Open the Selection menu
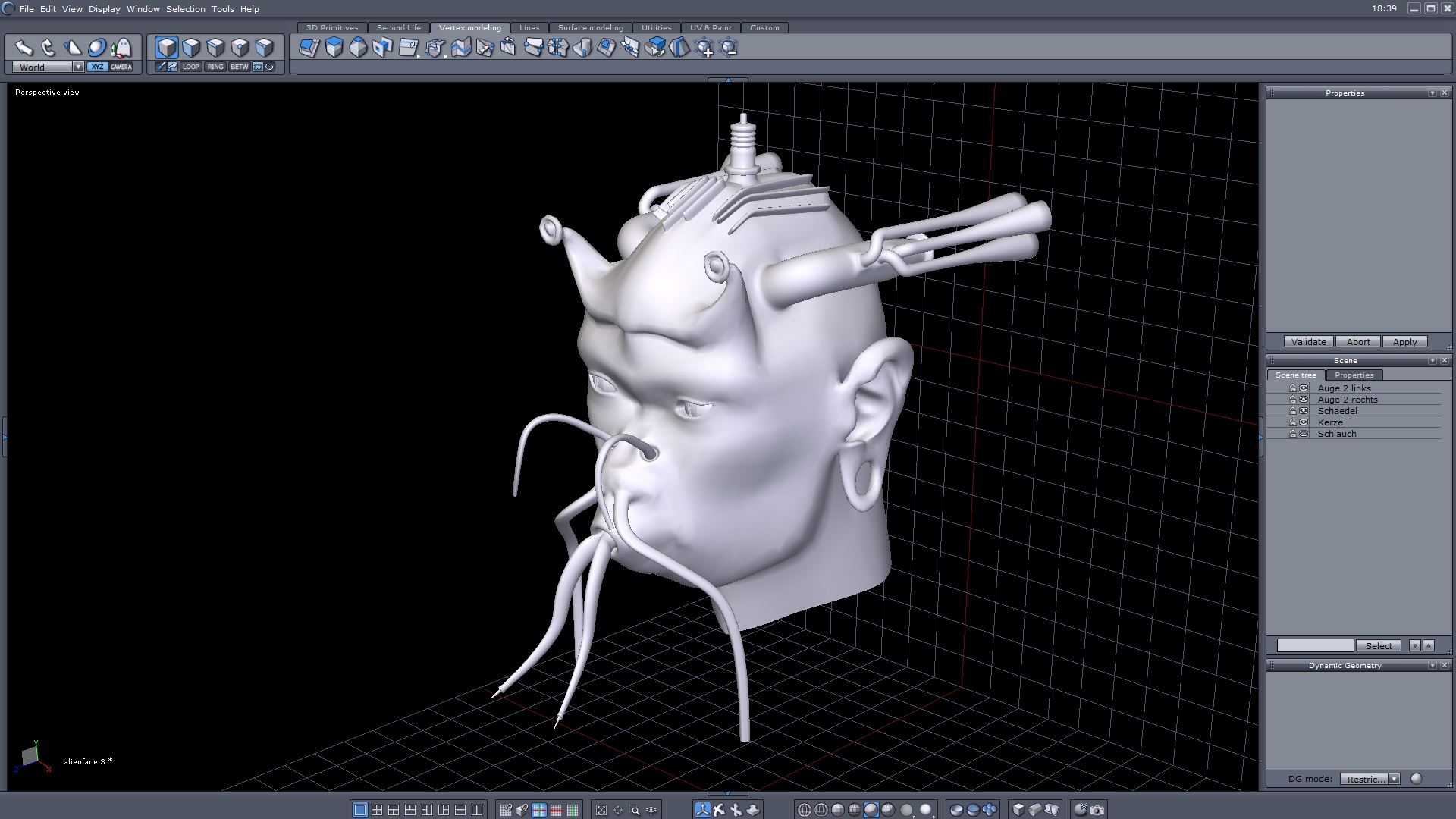1456x819 pixels. pos(185,9)
